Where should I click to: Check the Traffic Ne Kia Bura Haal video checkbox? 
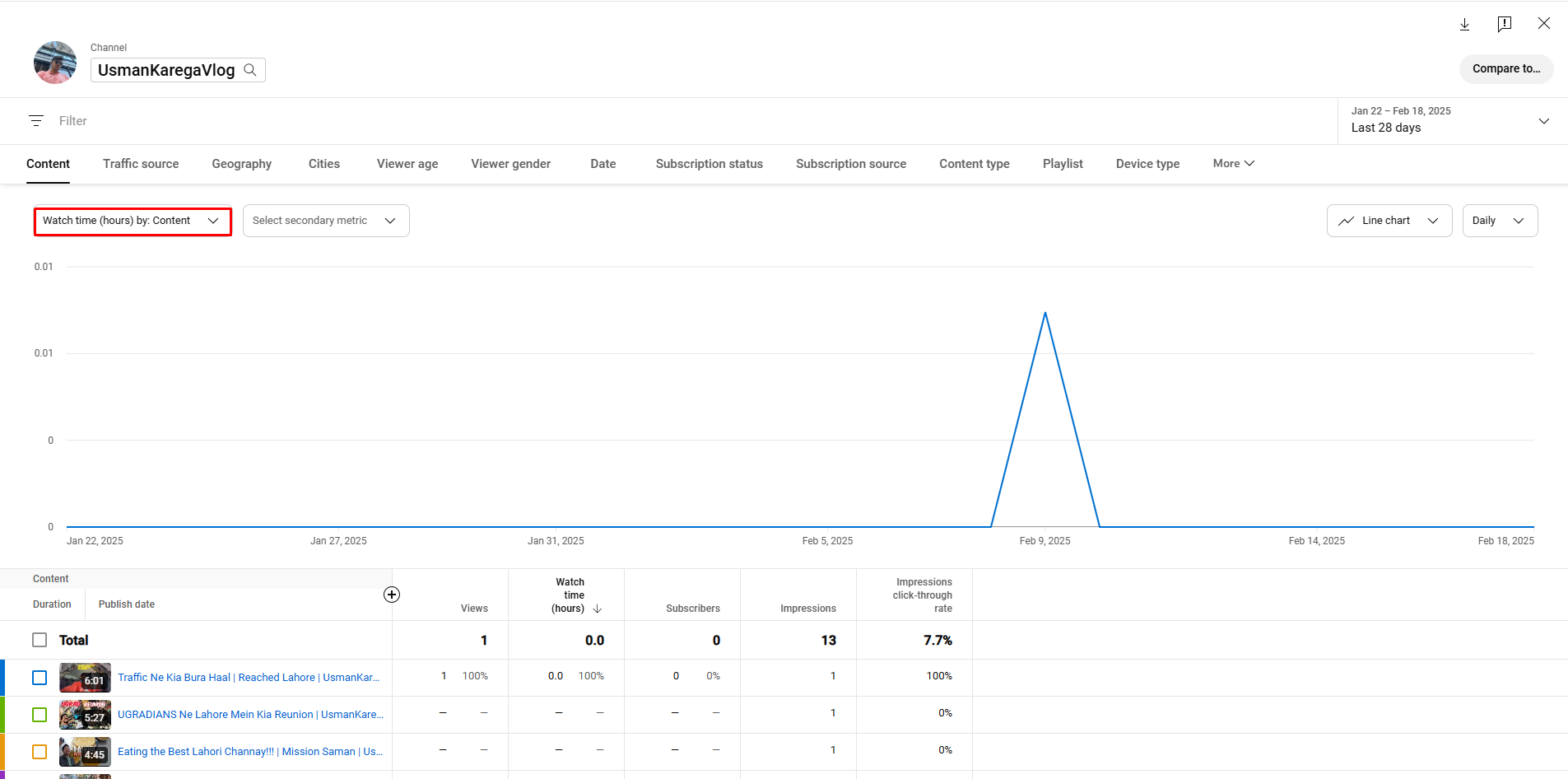point(39,677)
